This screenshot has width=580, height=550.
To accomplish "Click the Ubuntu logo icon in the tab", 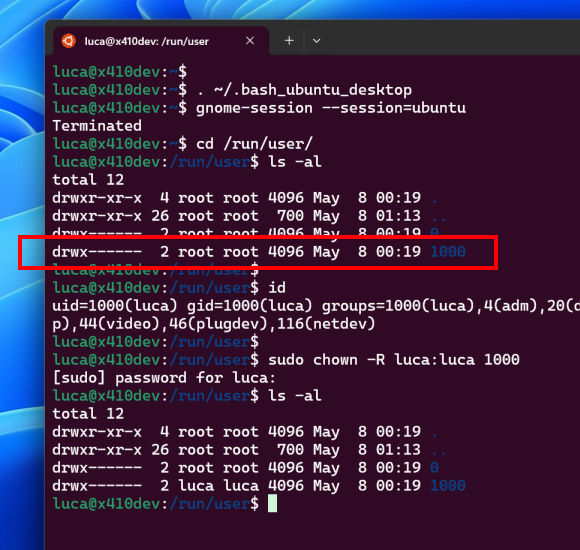I will tap(69, 41).
